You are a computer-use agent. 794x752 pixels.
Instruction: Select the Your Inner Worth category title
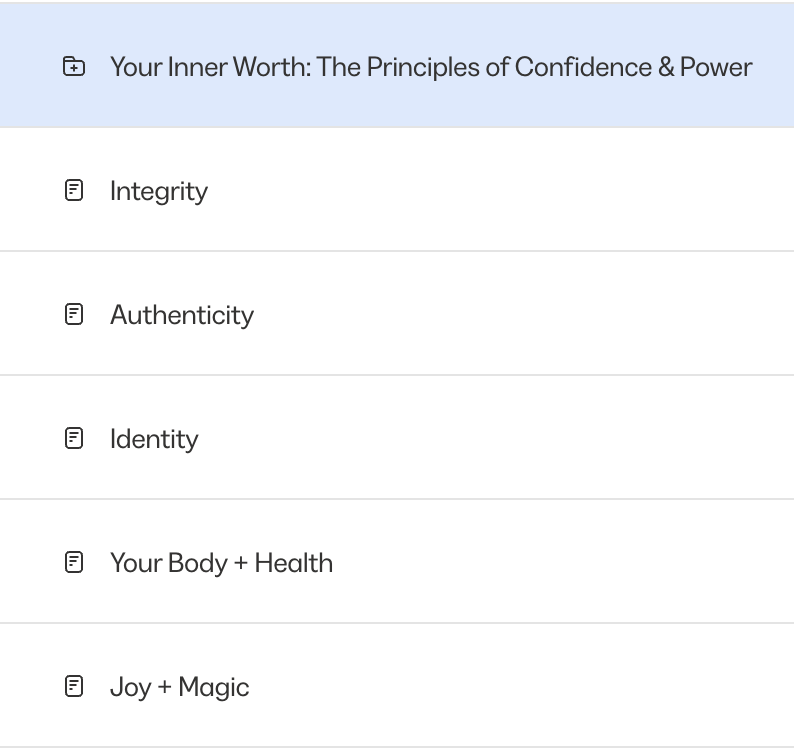pyautogui.click(x=431, y=67)
